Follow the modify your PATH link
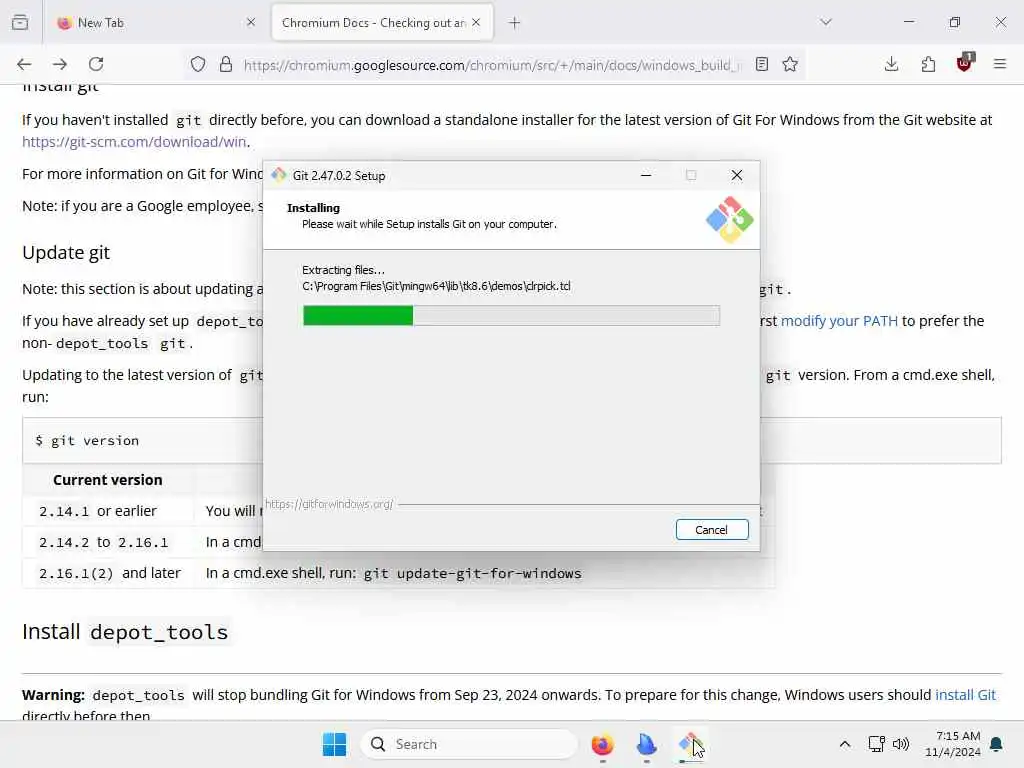This screenshot has height=768, width=1024. point(839,321)
